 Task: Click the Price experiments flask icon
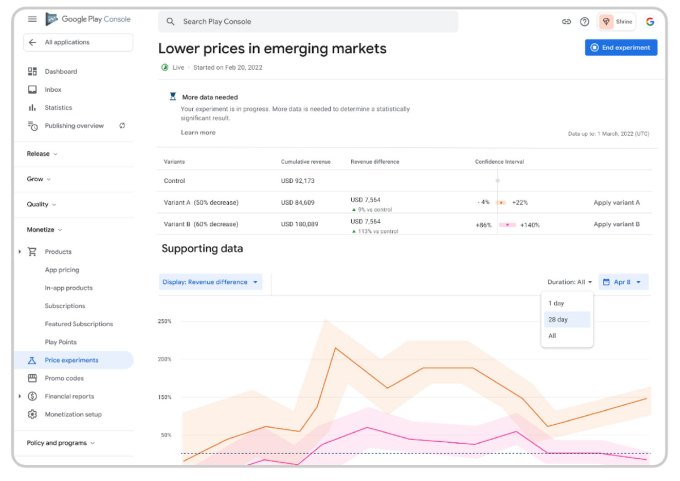point(32,360)
